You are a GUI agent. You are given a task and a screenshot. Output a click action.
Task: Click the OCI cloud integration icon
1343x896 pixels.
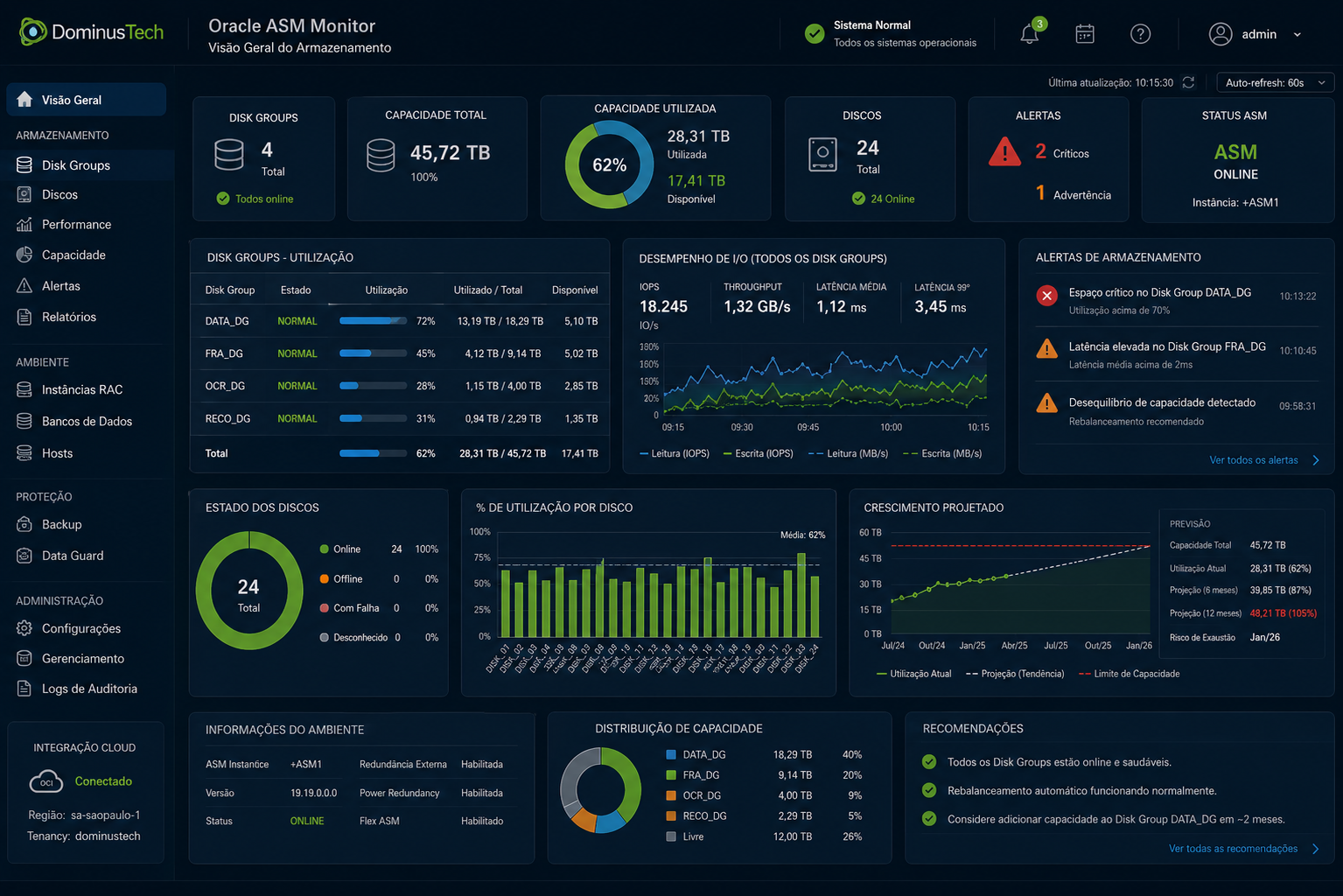45,781
